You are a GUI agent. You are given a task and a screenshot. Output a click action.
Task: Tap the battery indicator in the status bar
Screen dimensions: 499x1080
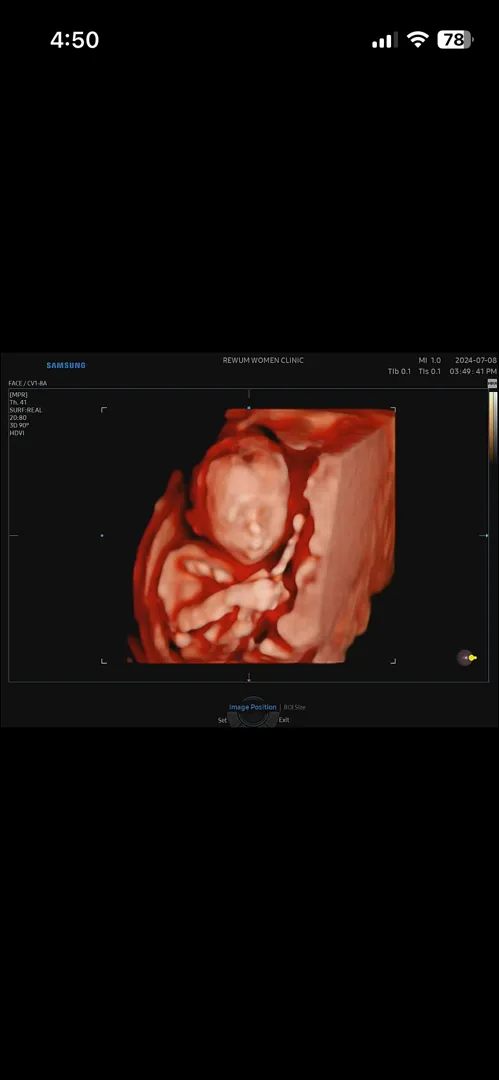coord(455,39)
